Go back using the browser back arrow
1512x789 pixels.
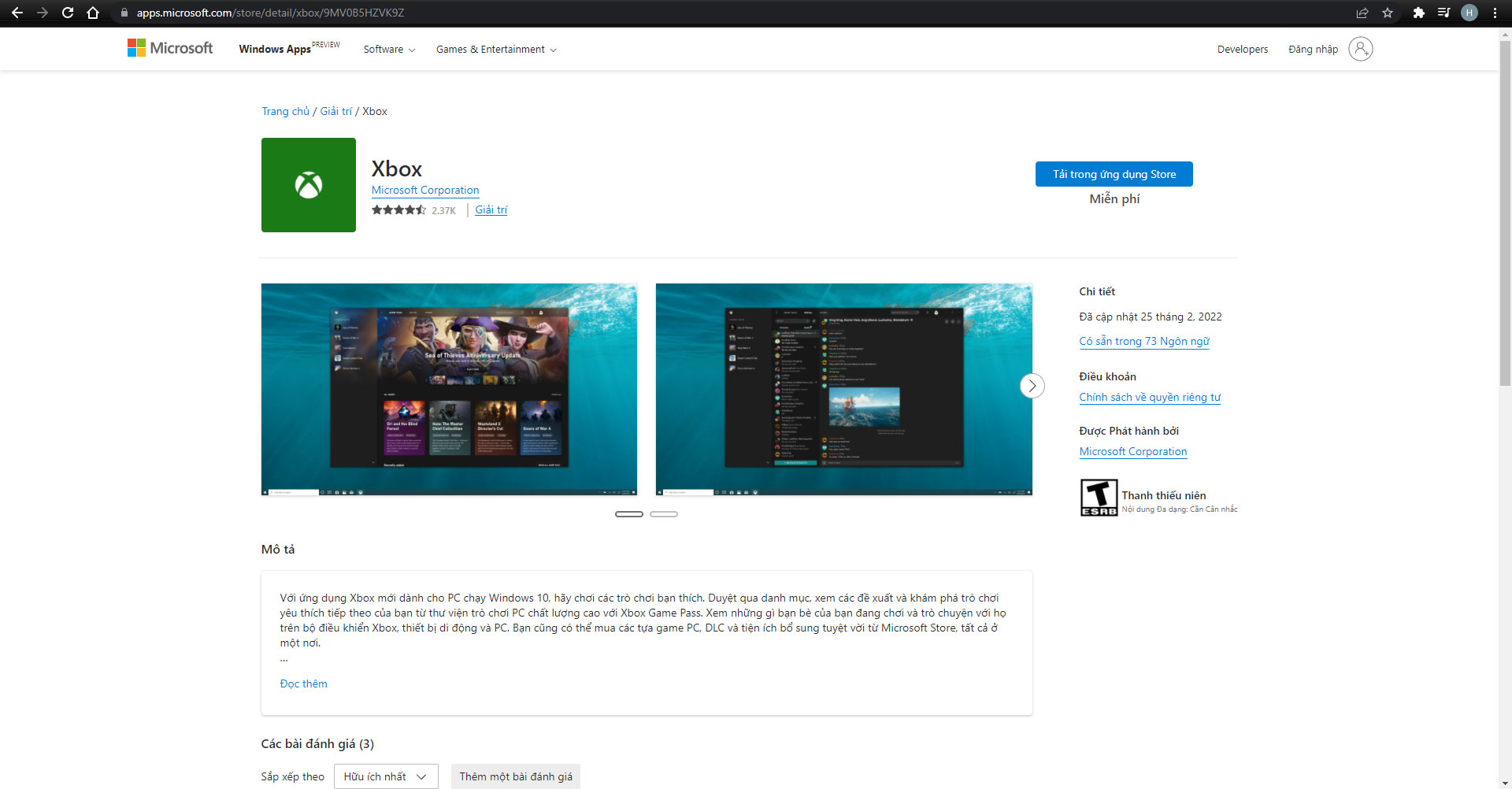tap(17, 13)
